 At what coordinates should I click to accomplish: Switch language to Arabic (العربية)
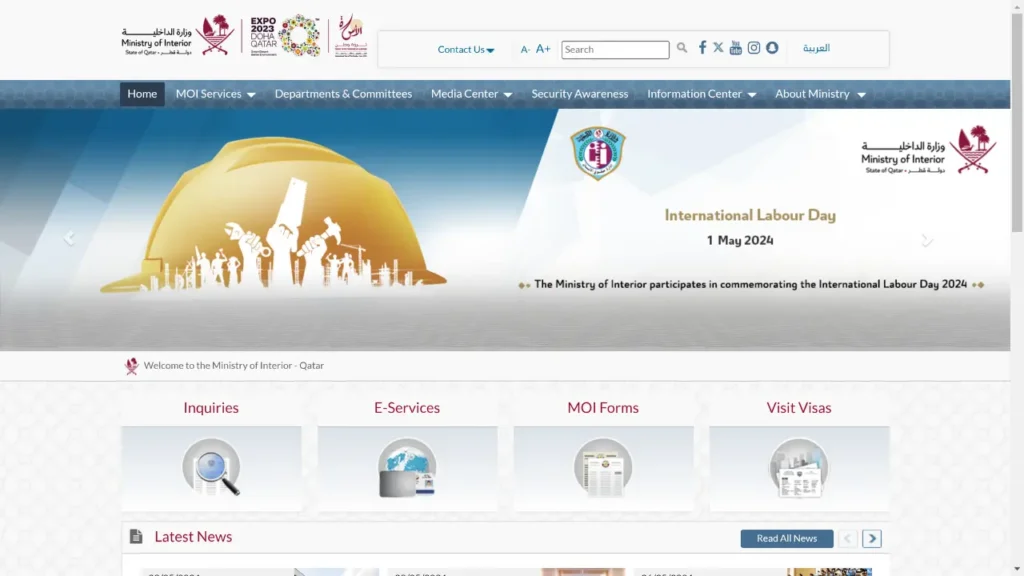(816, 48)
